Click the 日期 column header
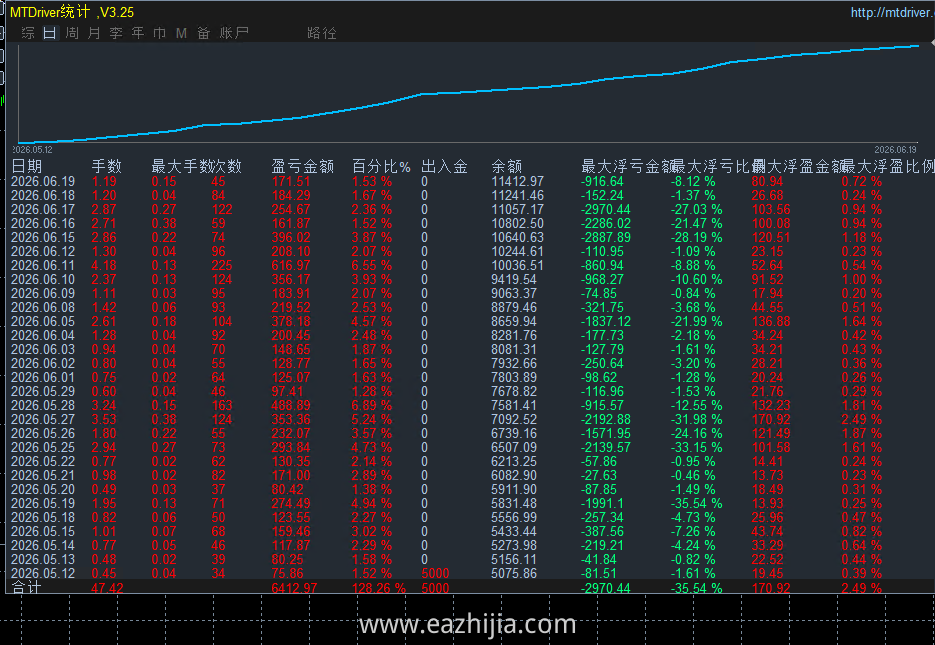935x645 pixels. click(27, 166)
